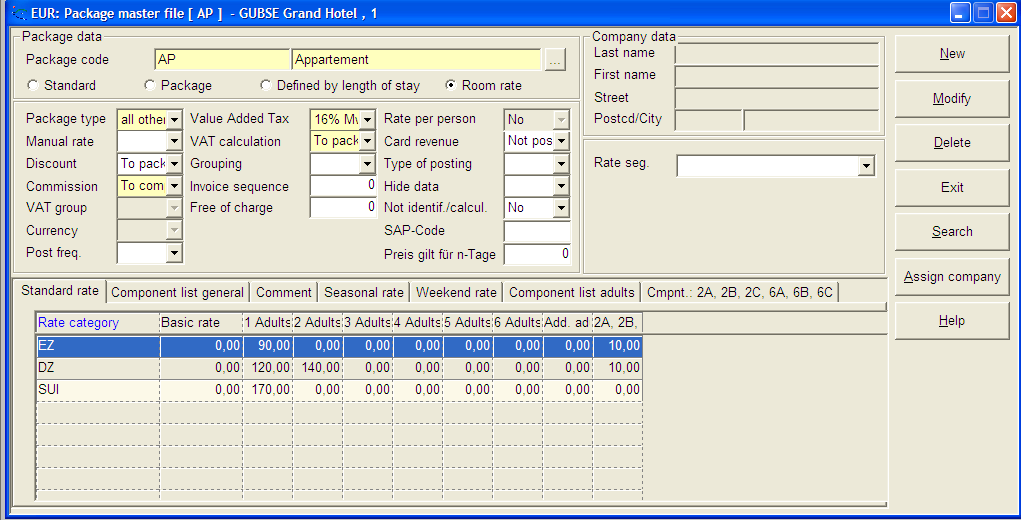The width and height of the screenshot is (1021, 520).
Task: Select the SUI rate category row
Action: [x=339, y=390]
